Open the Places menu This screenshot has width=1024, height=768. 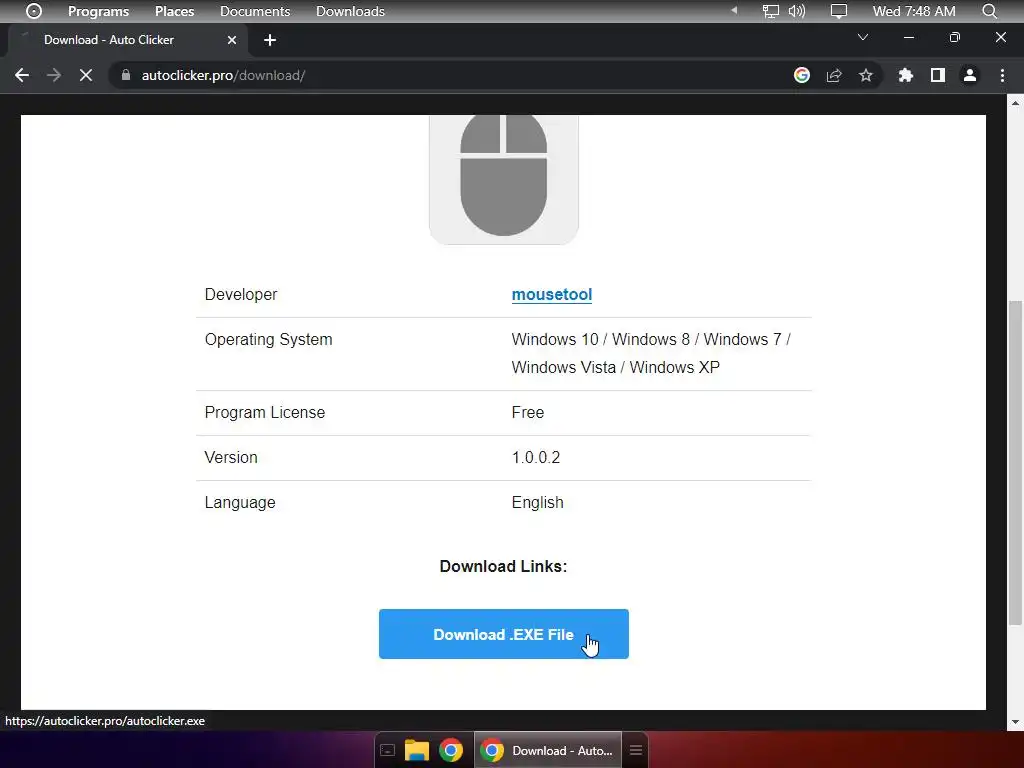(x=174, y=11)
